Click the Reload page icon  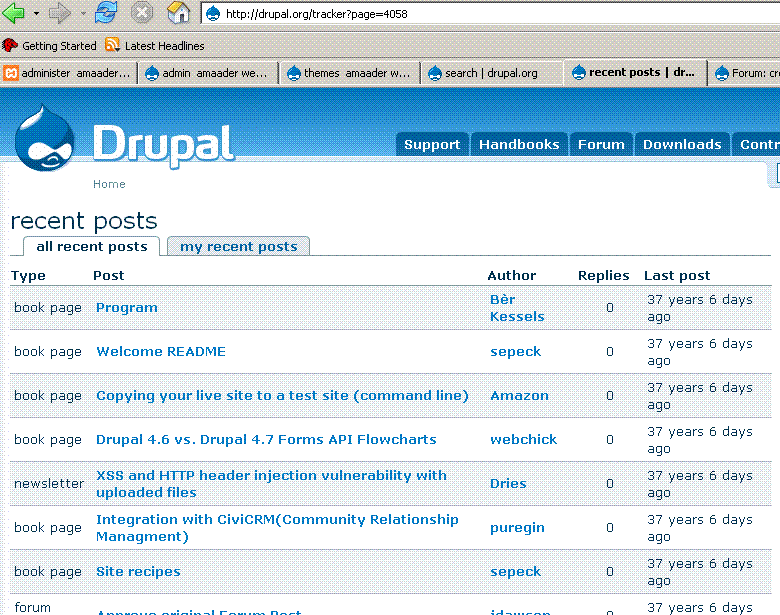coord(106,12)
